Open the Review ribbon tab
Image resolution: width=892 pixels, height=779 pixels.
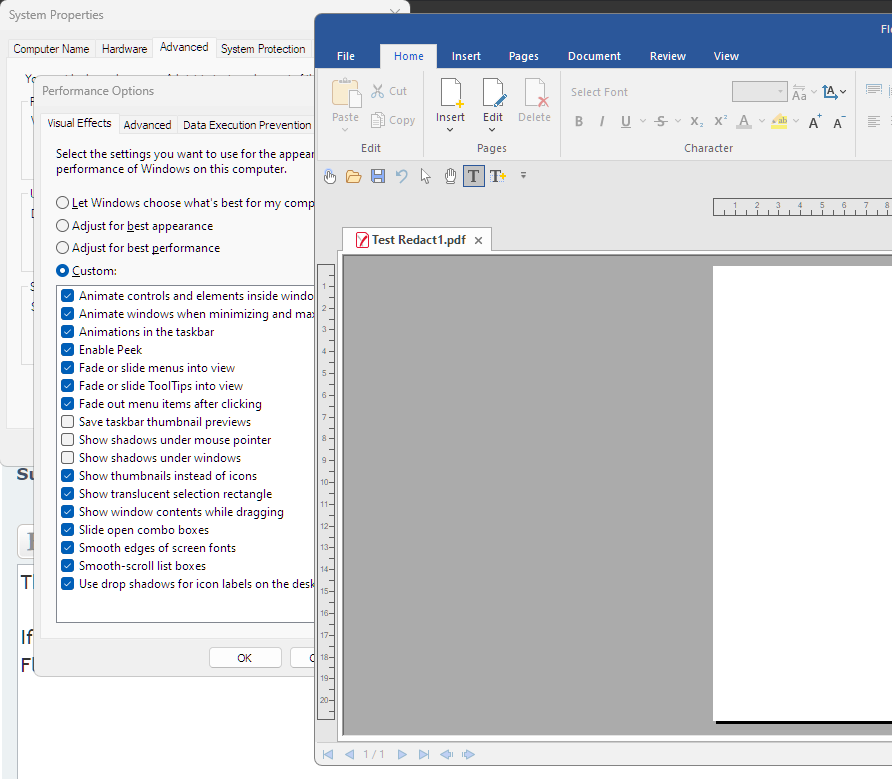(x=669, y=56)
